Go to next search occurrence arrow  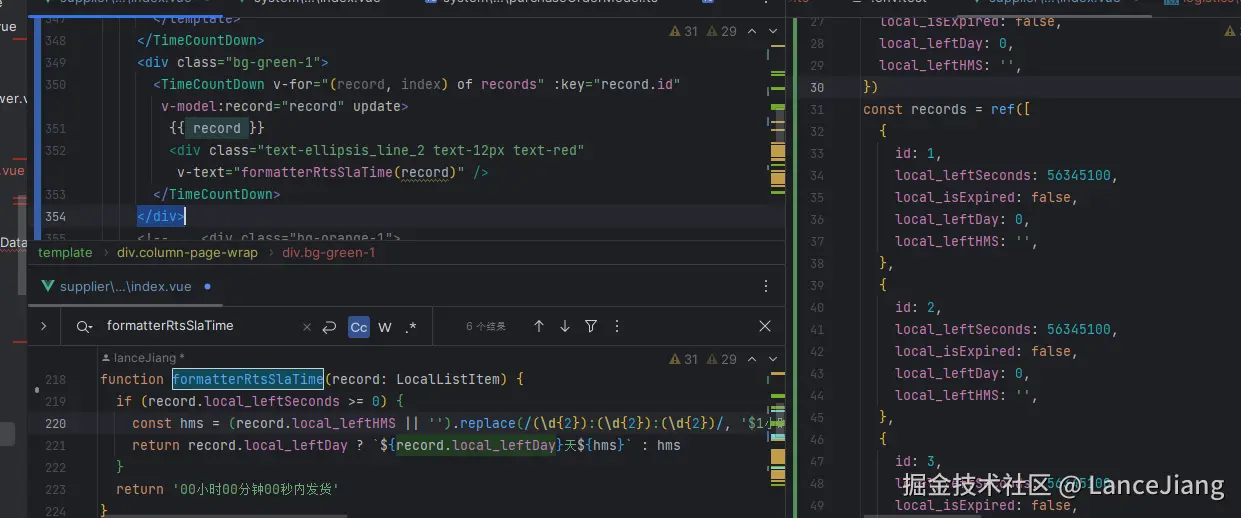565,326
